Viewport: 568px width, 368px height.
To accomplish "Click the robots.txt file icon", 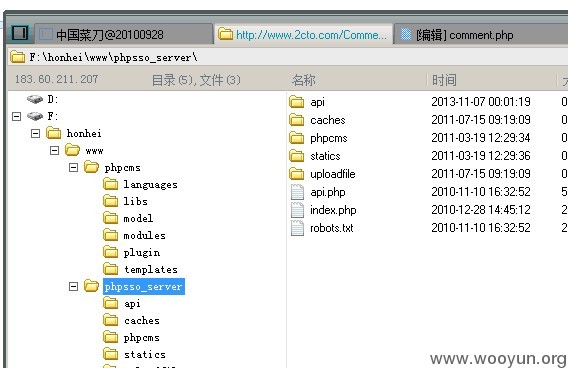I will tap(297, 228).
